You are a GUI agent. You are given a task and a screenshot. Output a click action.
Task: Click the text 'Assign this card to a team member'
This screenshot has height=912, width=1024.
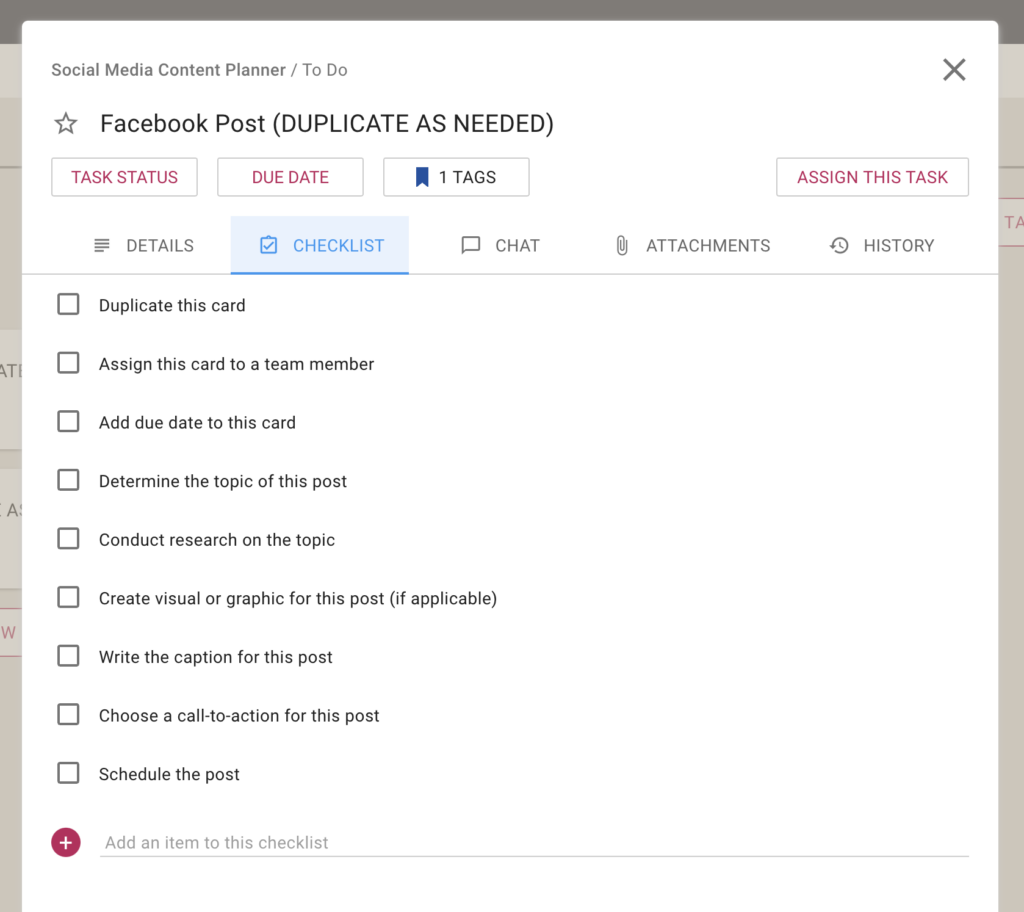[236, 364]
